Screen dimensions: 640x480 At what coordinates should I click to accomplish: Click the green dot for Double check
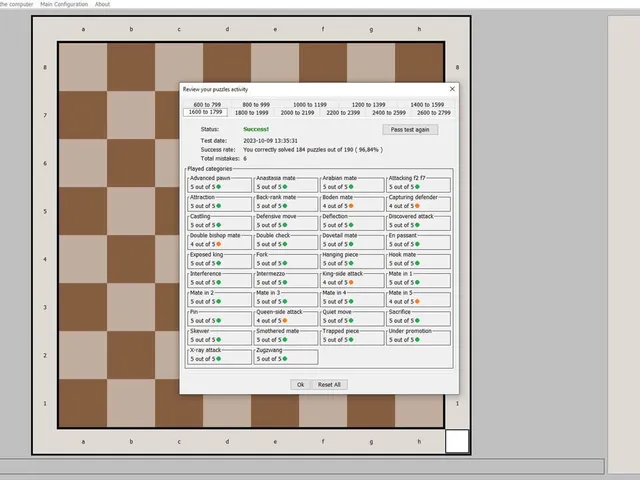click(285, 244)
